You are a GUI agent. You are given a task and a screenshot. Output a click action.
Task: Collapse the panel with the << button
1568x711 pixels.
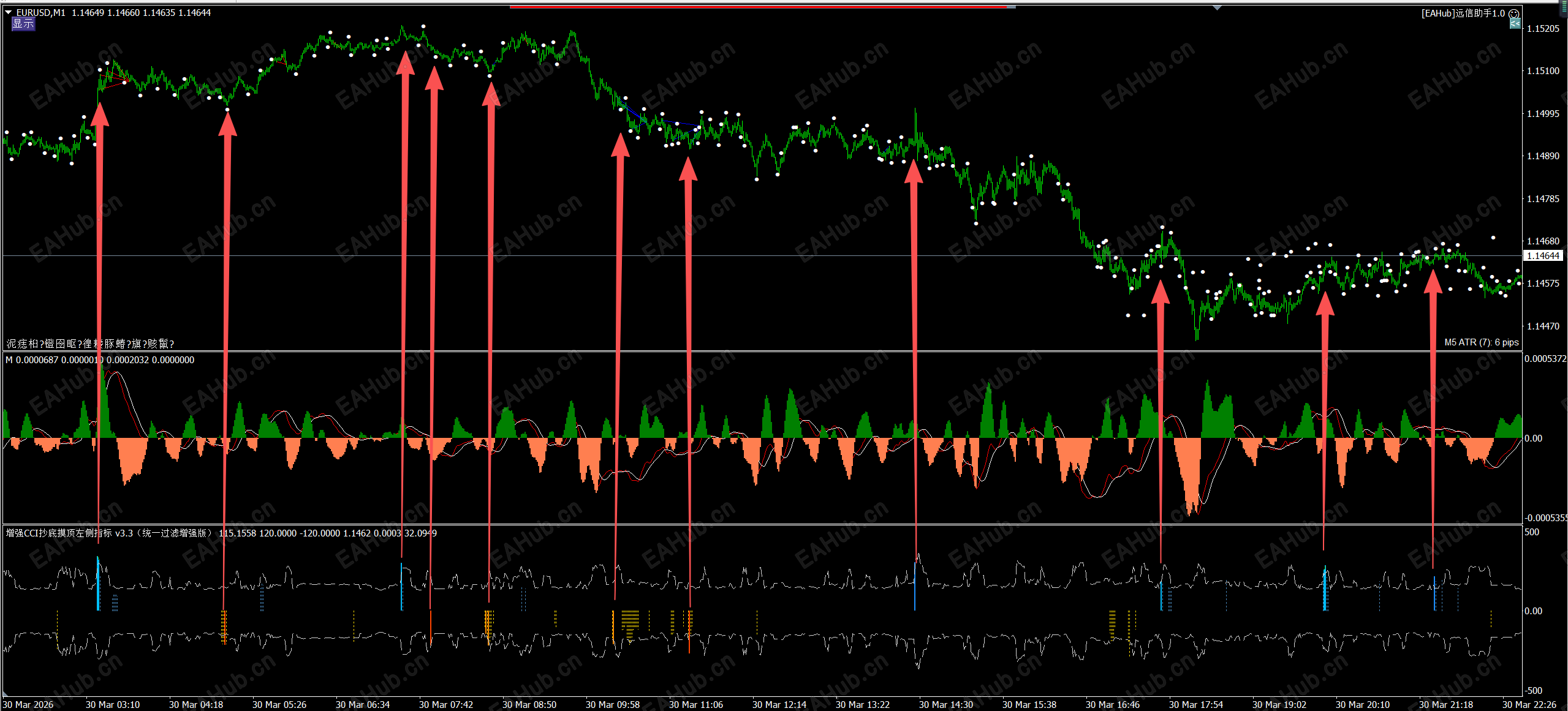pos(1515,24)
